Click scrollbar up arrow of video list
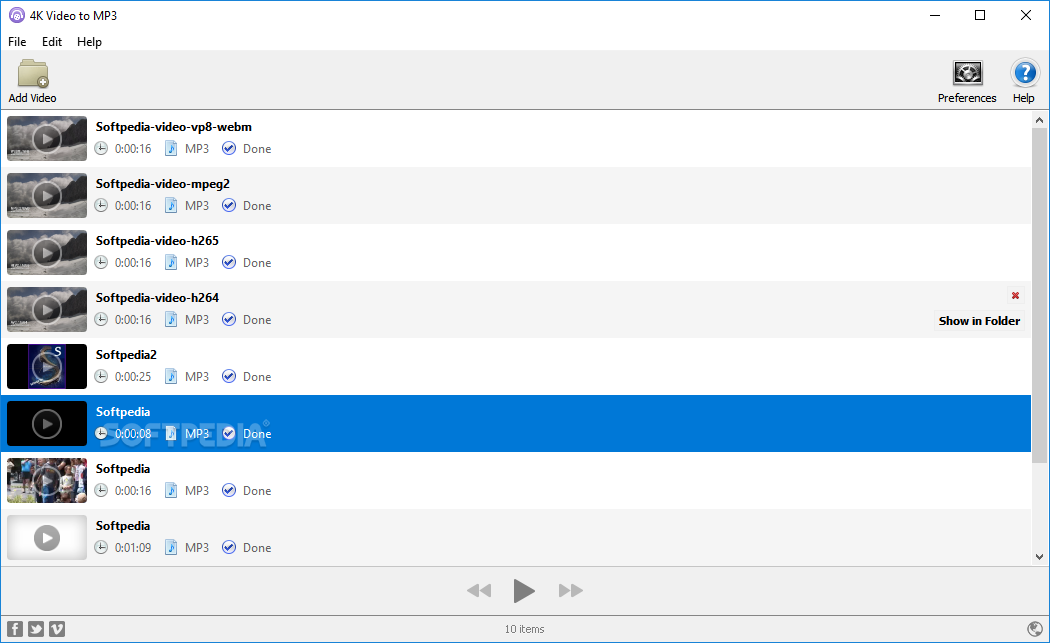 (1039, 121)
